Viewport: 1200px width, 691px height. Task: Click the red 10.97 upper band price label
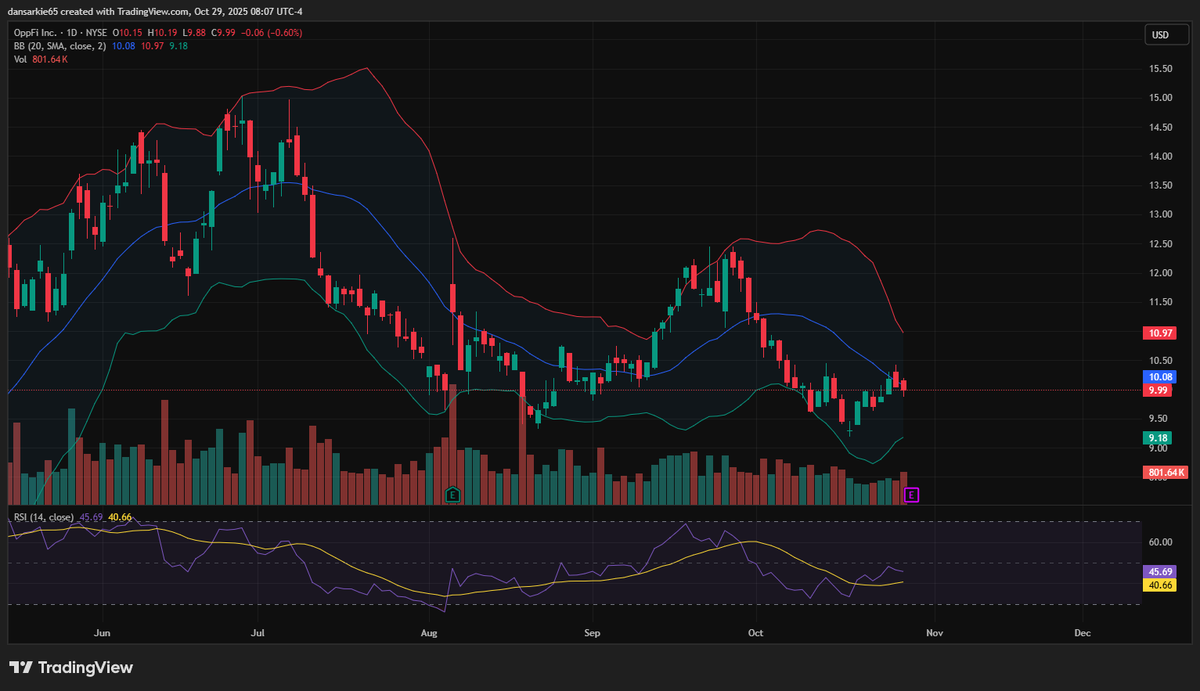pos(1158,331)
